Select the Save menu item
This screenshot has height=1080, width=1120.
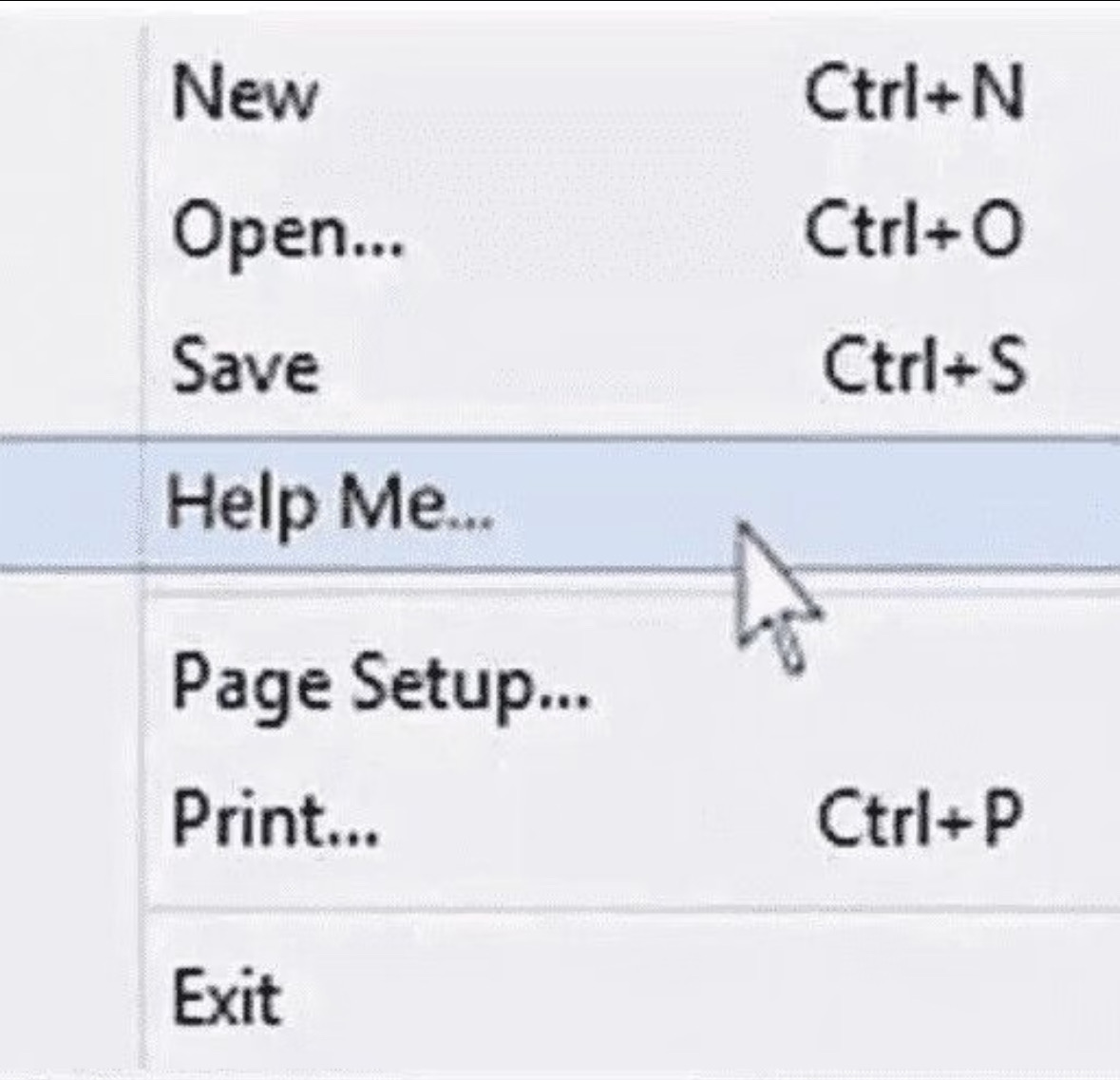click(244, 367)
